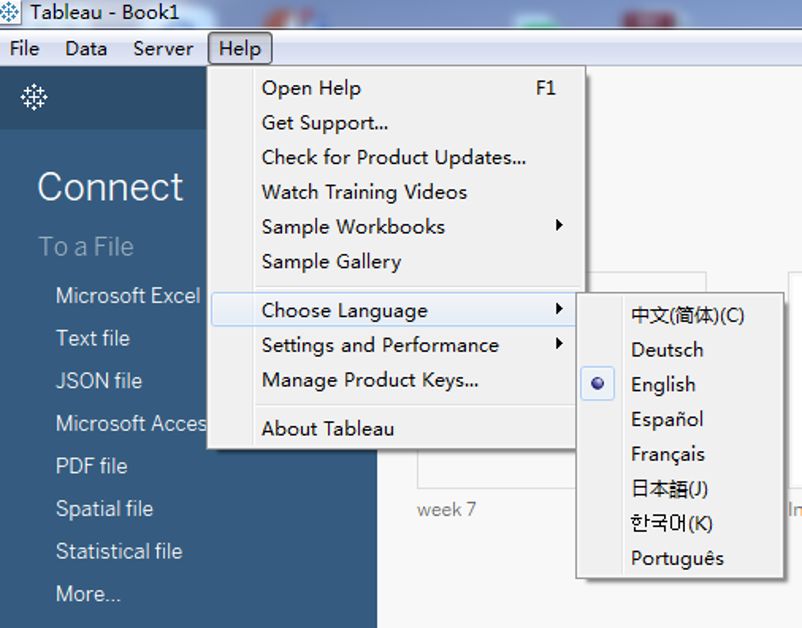802x628 pixels.
Task: Click the Tableau start page logo icon
Action: (34, 97)
